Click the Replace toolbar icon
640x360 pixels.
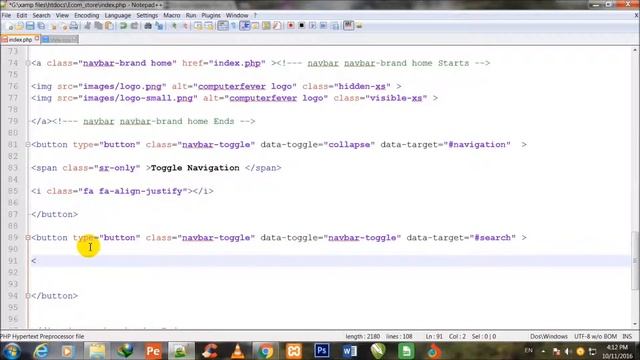159,26
